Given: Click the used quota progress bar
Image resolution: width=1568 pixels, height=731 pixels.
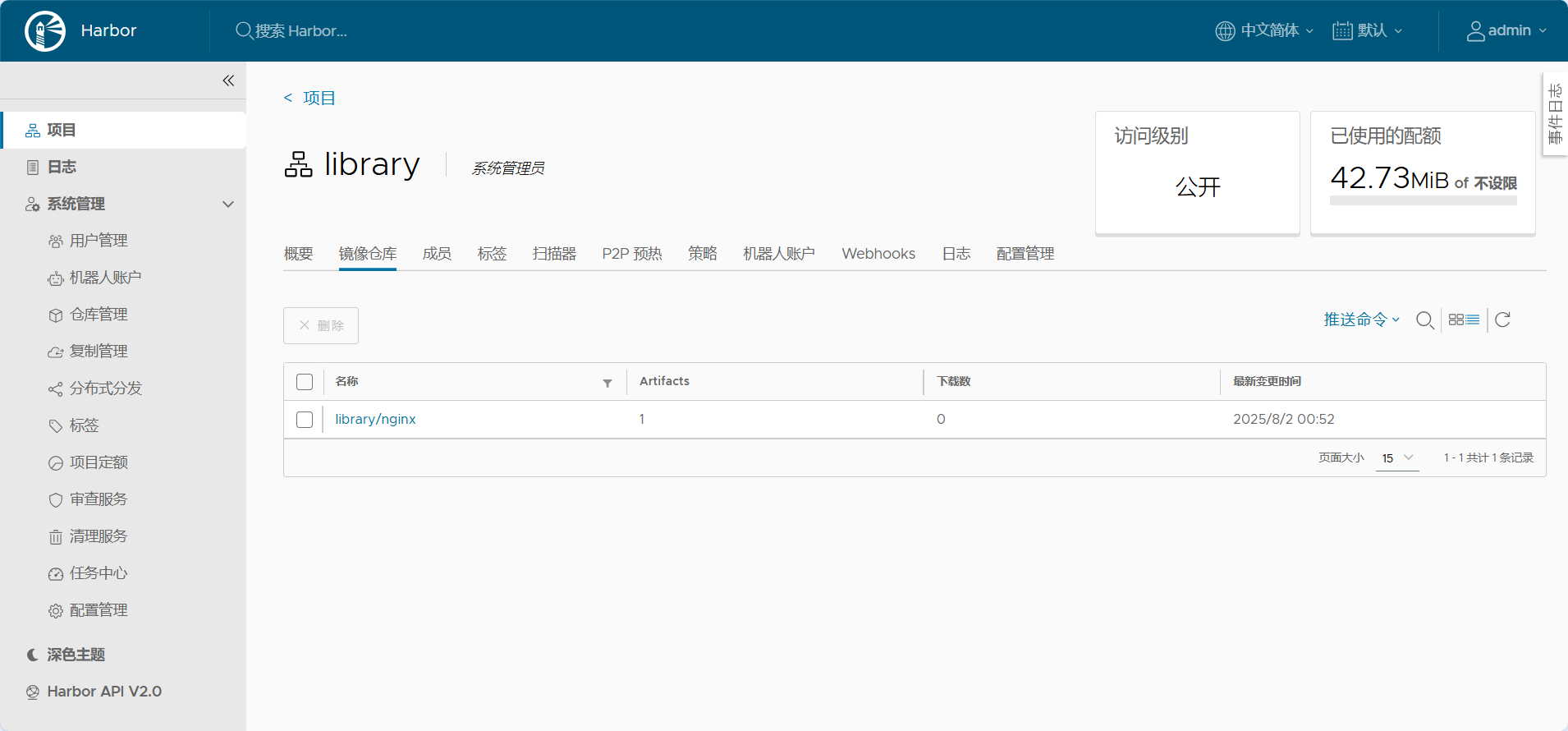Looking at the screenshot, I should click(1423, 200).
